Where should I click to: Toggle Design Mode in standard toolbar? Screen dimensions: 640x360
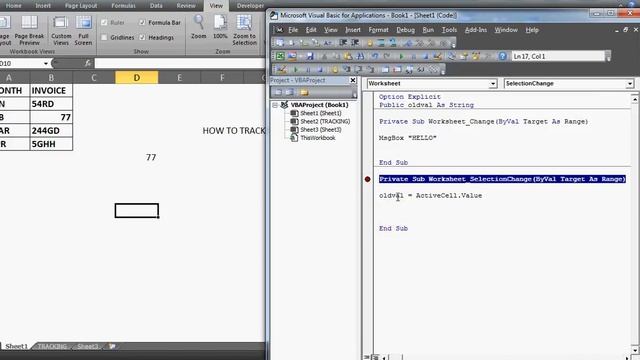click(x=437, y=56)
